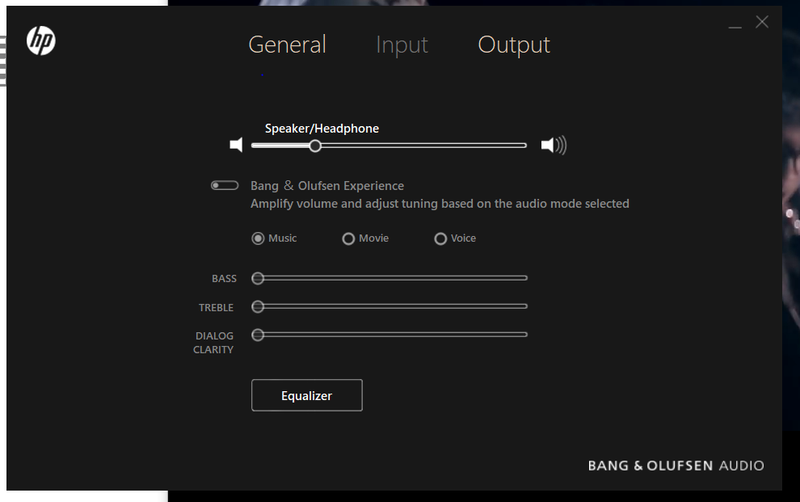Select the Music audio mode

(x=258, y=239)
